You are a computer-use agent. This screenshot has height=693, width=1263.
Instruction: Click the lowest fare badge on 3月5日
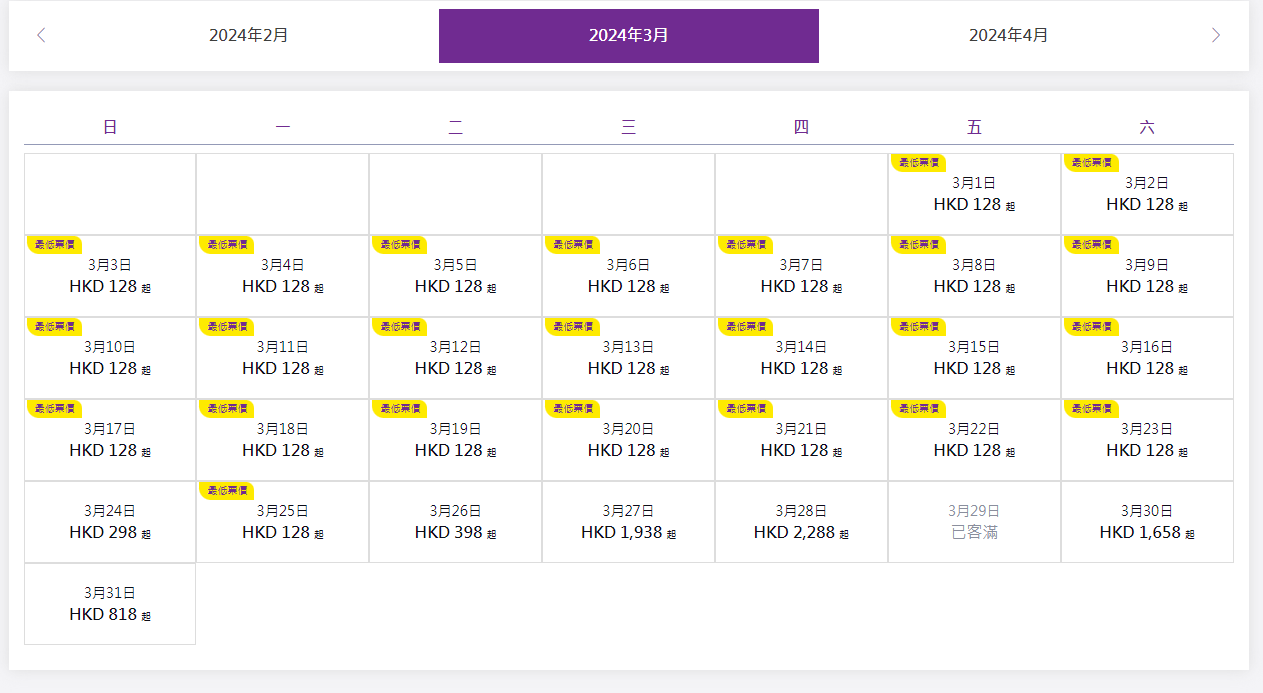tap(399, 244)
